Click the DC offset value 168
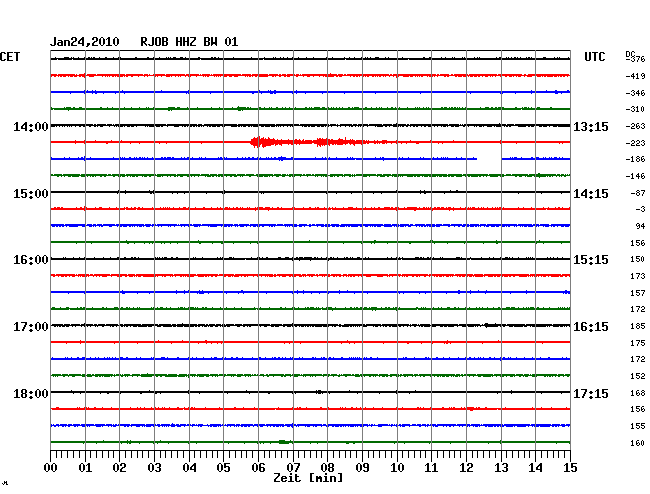This screenshot has width=650, height=494. tap(638, 393)
